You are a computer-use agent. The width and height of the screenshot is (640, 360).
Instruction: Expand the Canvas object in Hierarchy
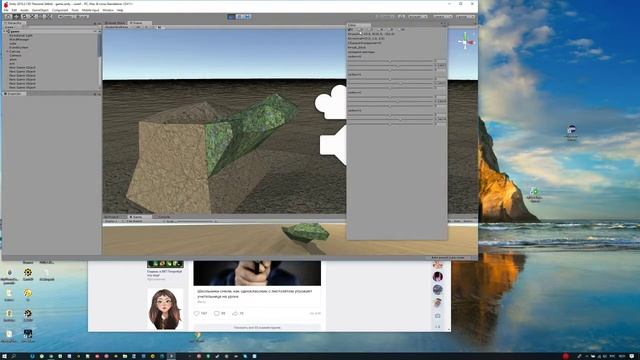tap(8, 51)
